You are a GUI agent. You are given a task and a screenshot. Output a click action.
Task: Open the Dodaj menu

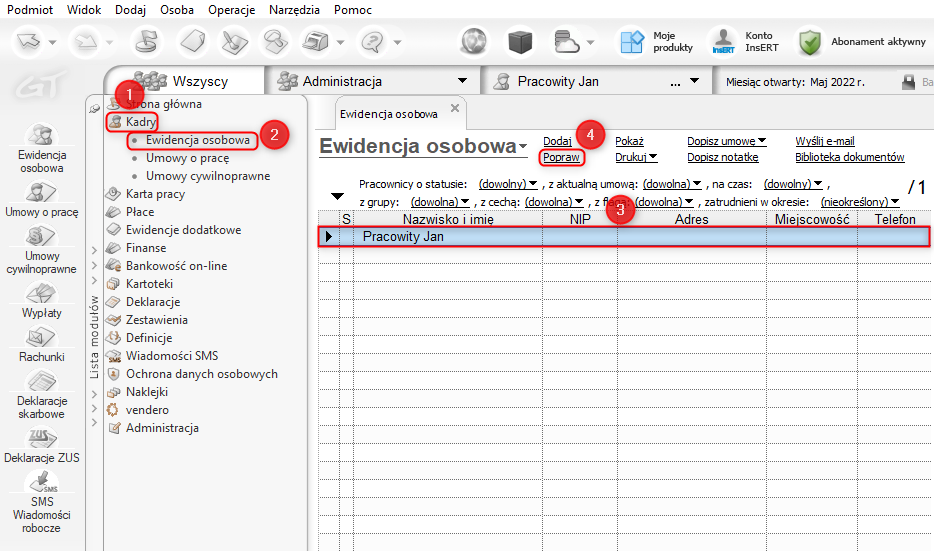pyautogui.click(x=131, y=10)
